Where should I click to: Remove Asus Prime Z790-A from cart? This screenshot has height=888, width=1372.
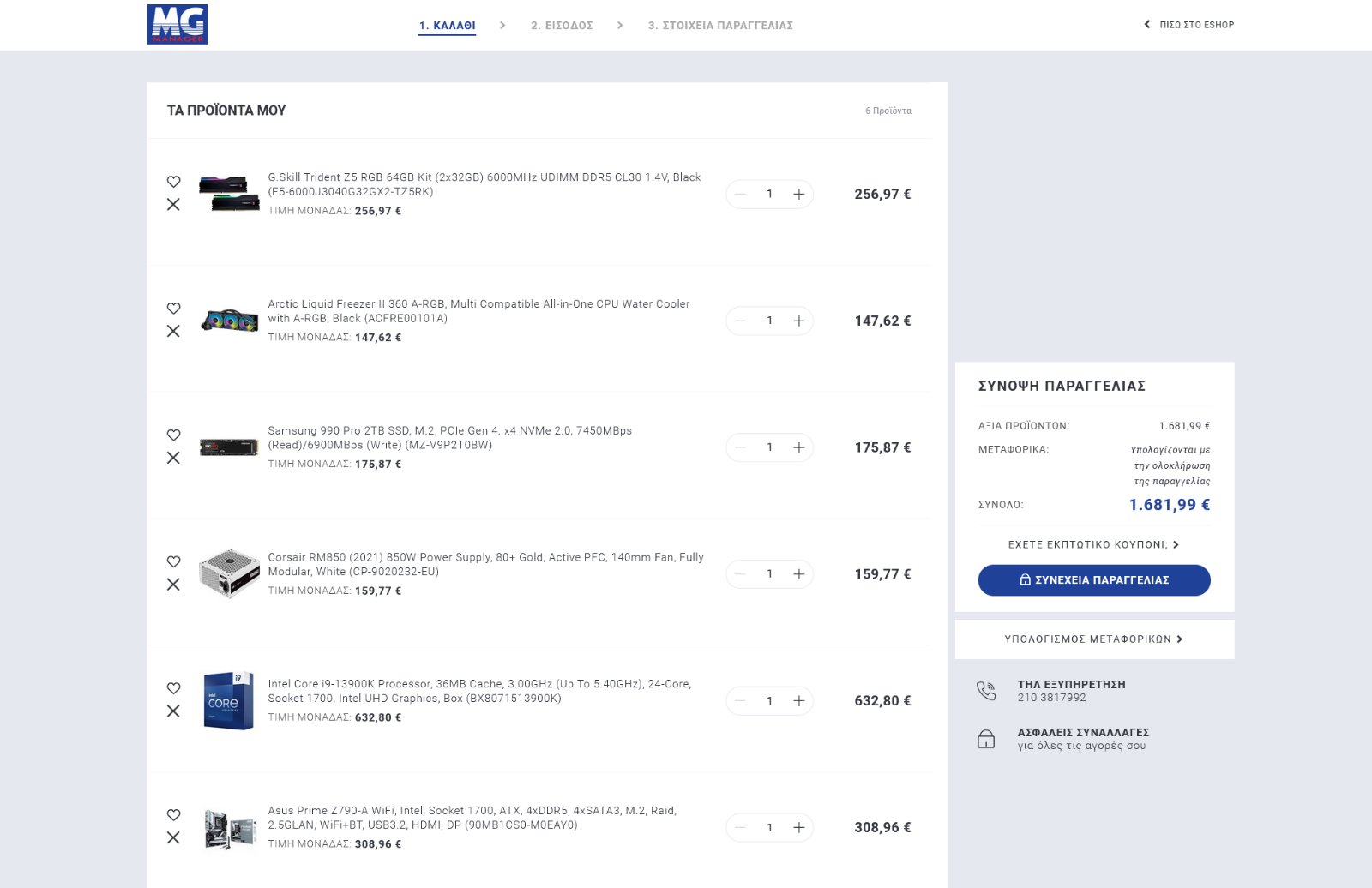pos(173,837)
